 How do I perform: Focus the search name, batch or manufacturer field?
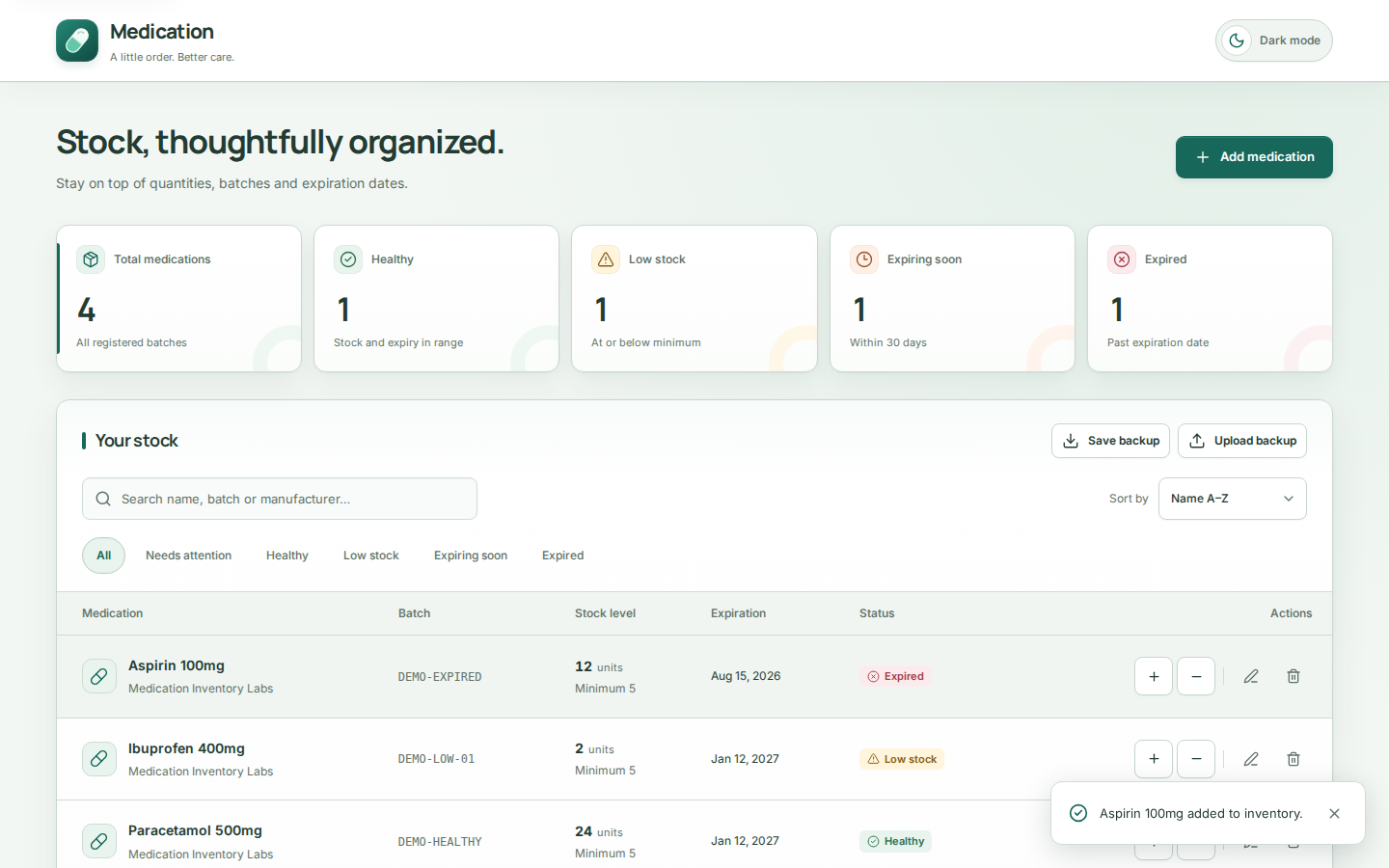280,499
